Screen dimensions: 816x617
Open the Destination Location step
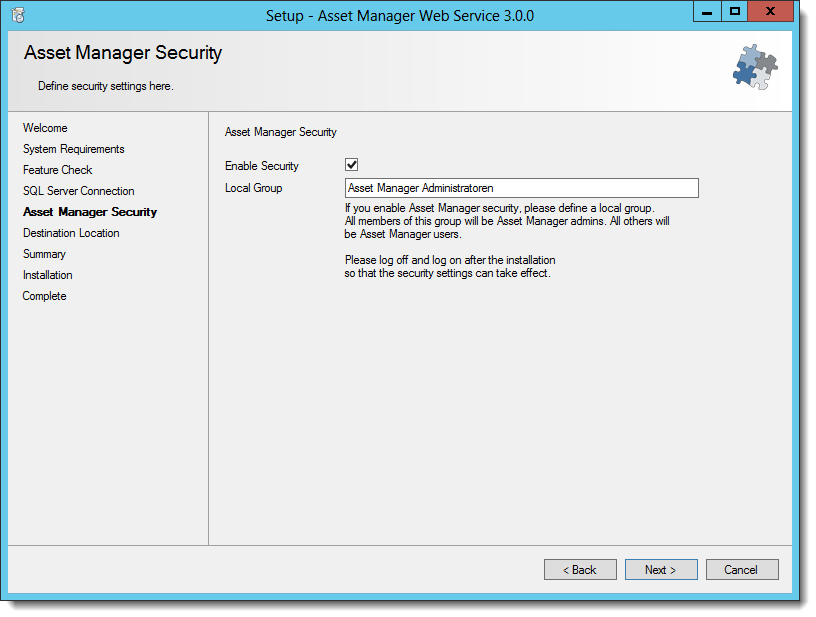coord(71,233)
